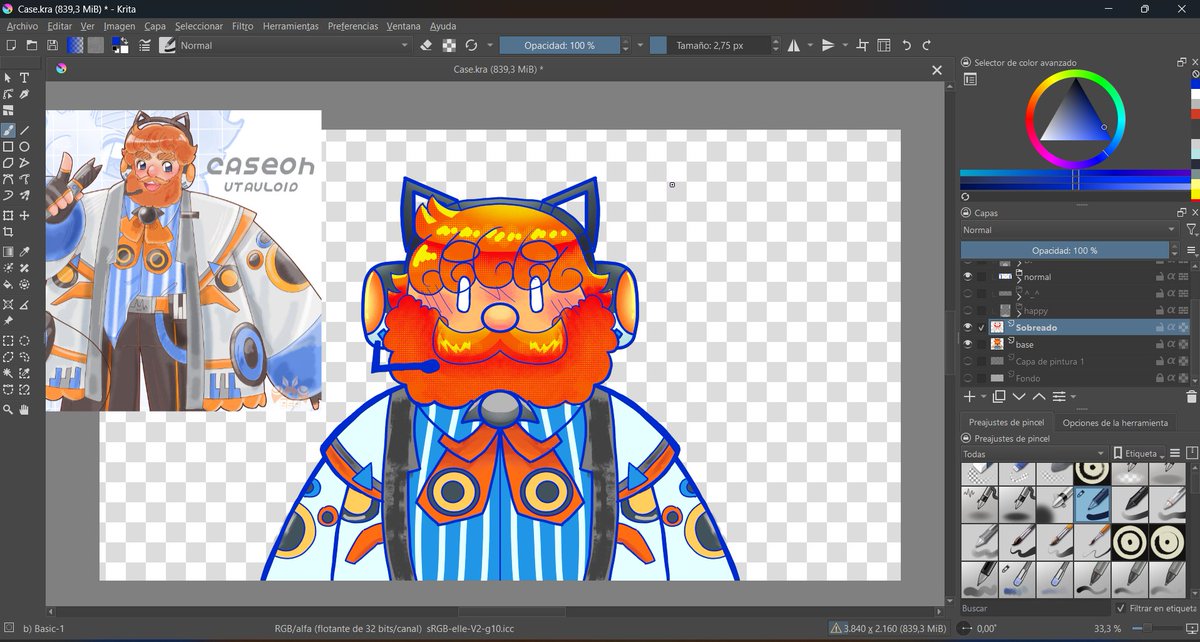Select the Line tool

tap(24, 130)
